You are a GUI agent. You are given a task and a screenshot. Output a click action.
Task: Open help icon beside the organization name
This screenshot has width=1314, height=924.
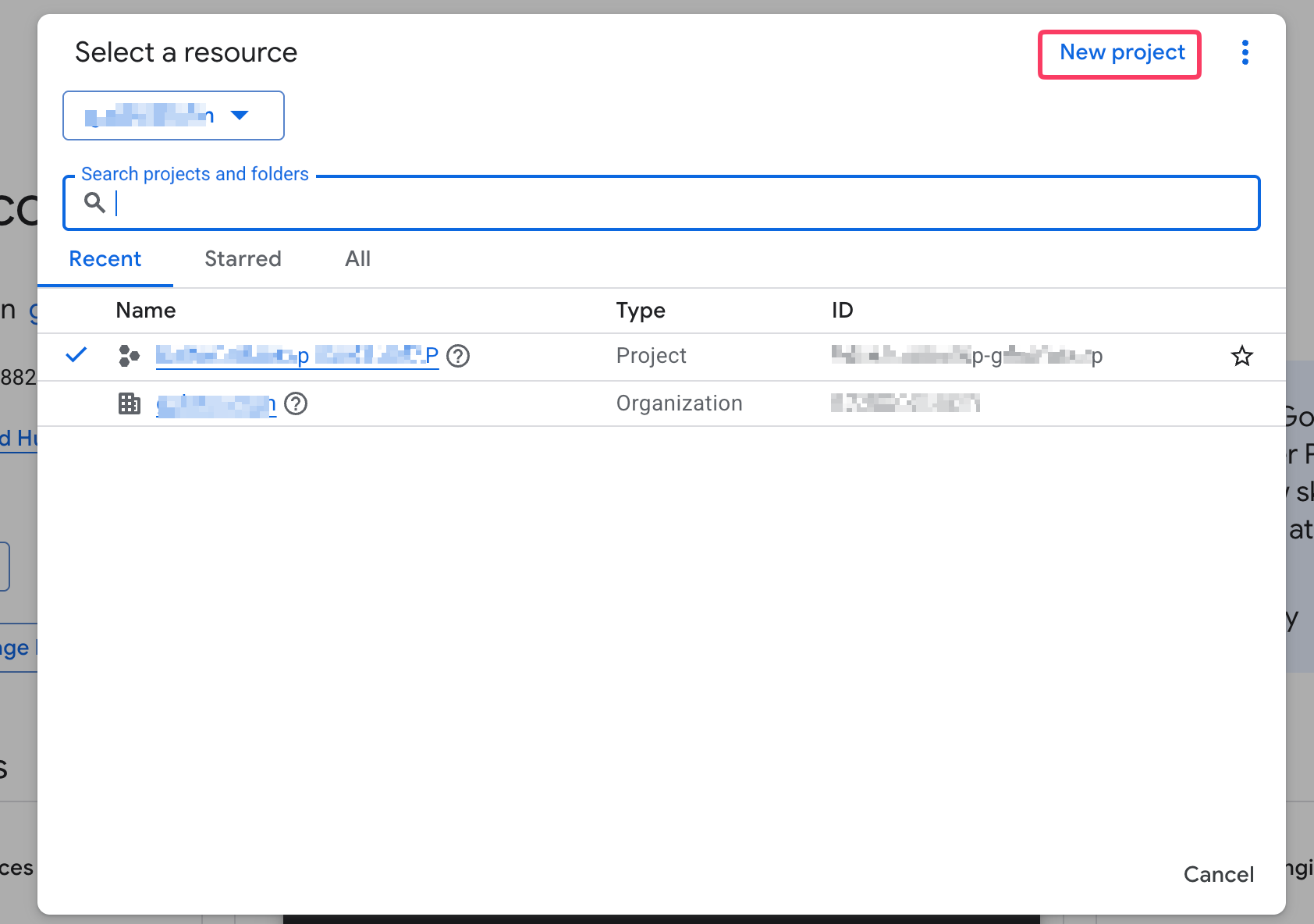[296, 403]
